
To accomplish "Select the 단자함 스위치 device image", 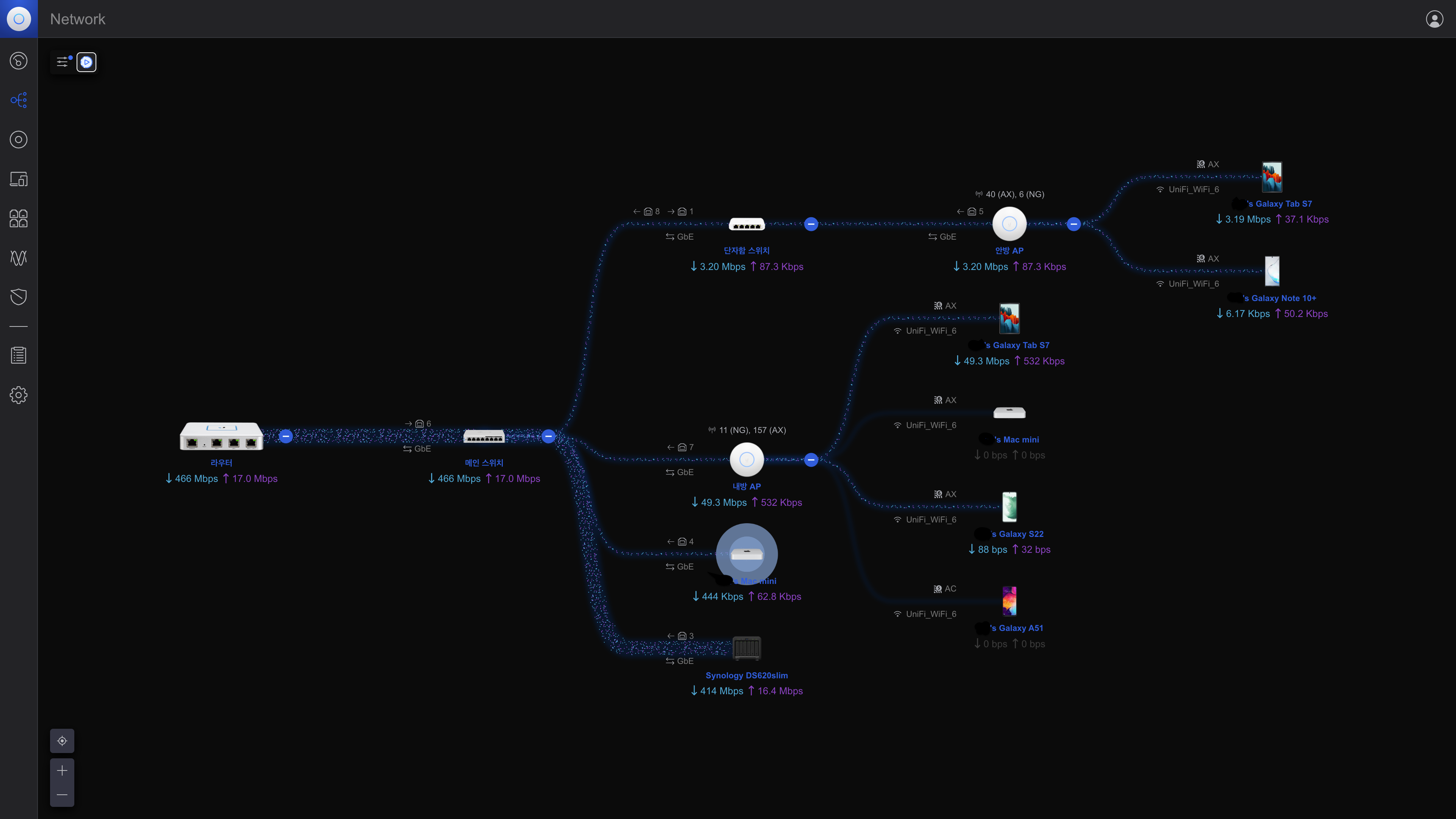I will (x=747, y=224).
